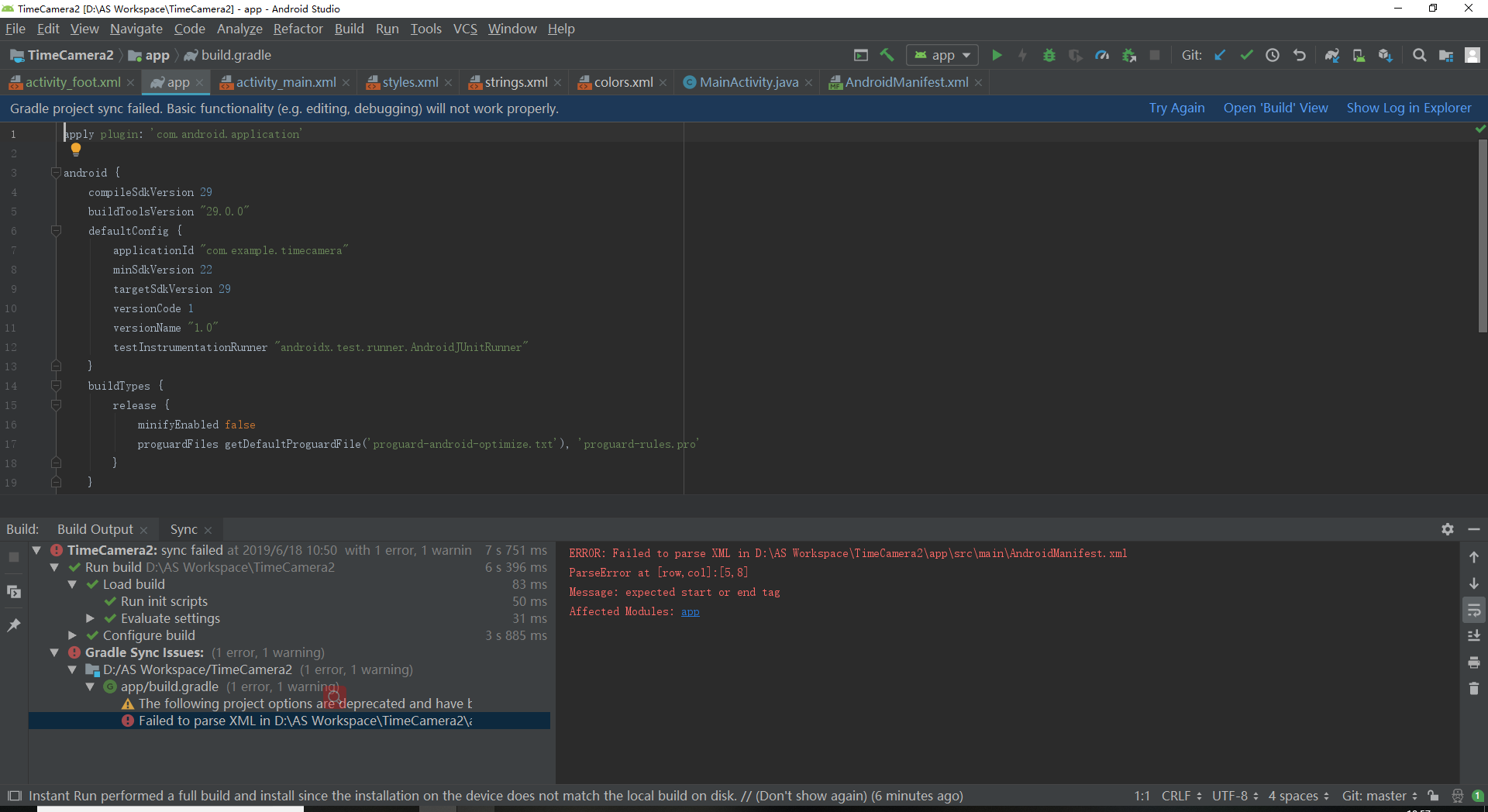
Task: Run the app with the green play button
Action: pyautogui.click(x=997, y=55)
